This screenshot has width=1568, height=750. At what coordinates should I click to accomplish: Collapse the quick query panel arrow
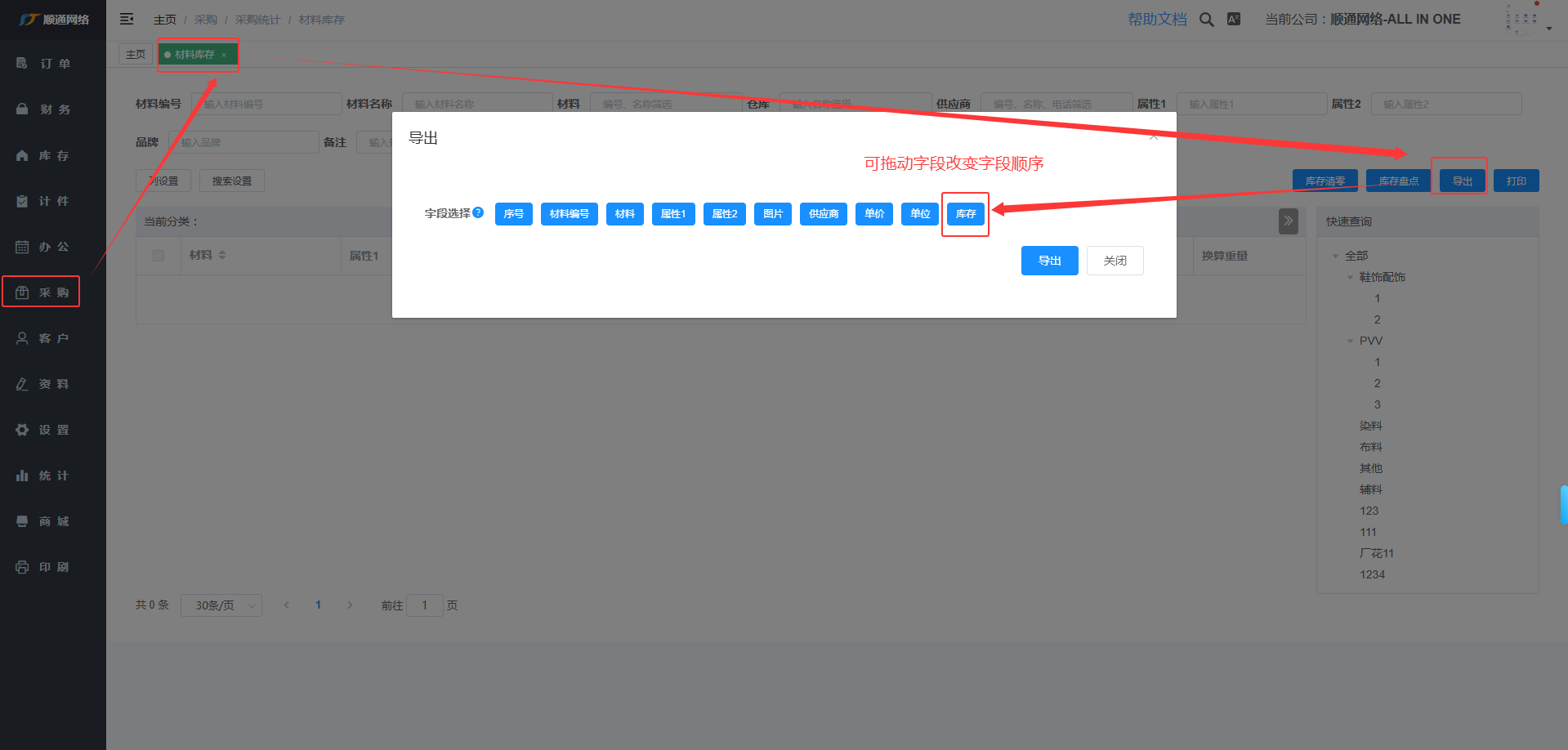1288,221
